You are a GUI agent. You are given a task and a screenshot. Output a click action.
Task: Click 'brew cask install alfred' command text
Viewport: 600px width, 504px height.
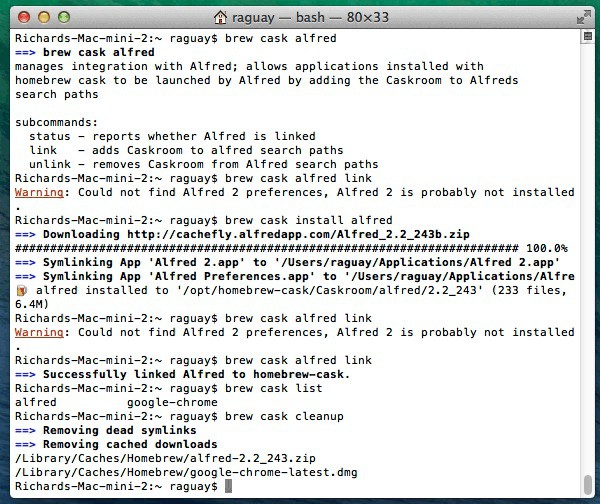click(x=309, y=220)
